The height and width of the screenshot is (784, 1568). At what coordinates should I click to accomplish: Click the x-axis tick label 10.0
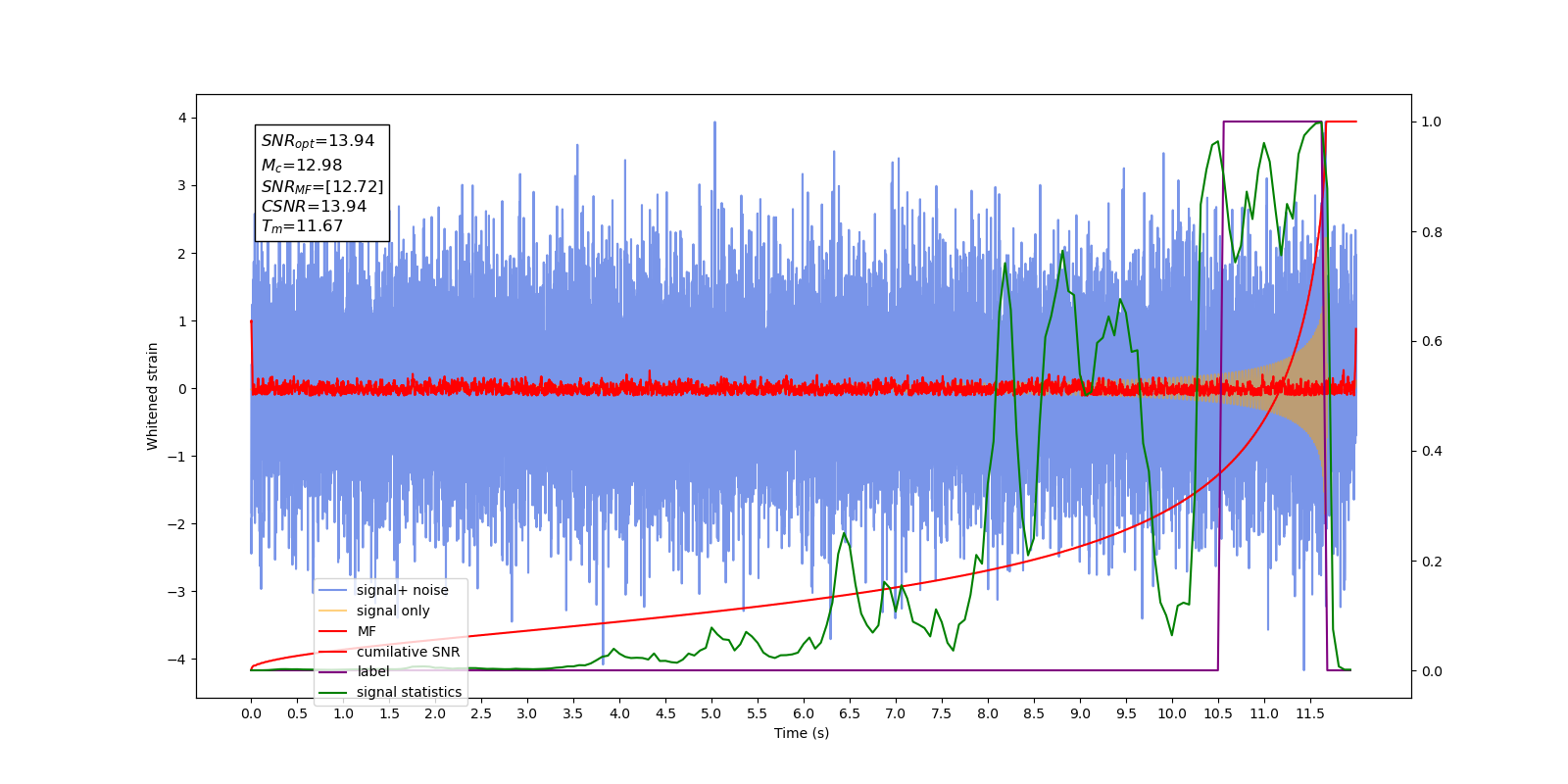[x=1172, y=713]
